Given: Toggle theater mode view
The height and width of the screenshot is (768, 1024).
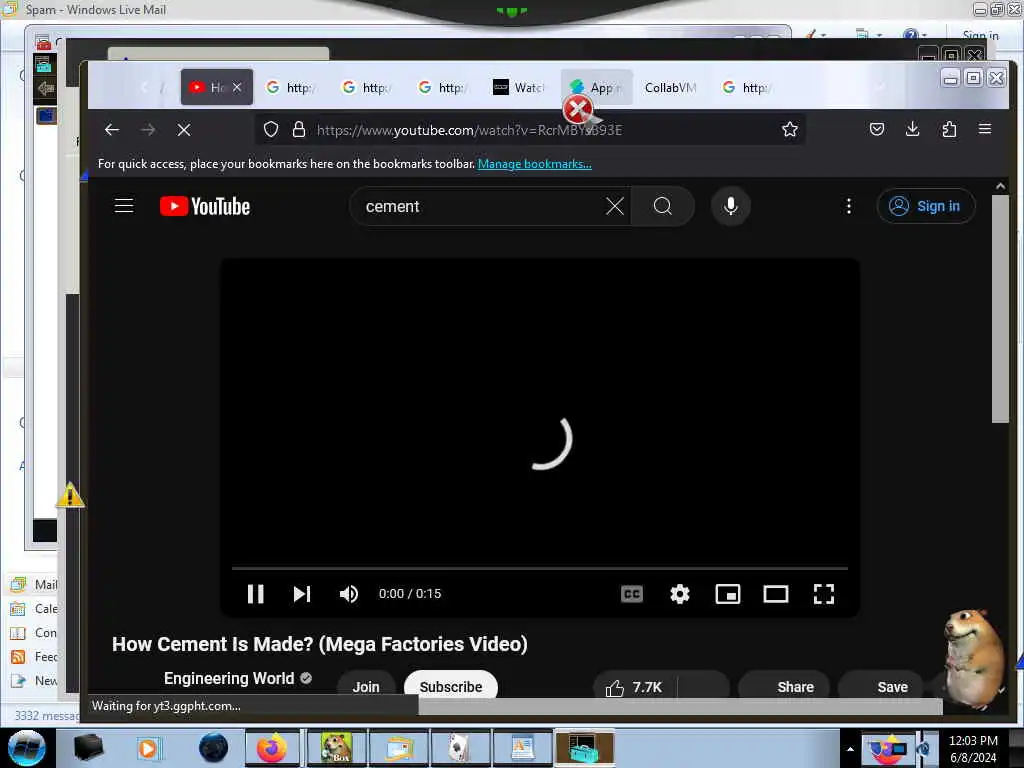Looking at the screenshot, I should (776, 594).
